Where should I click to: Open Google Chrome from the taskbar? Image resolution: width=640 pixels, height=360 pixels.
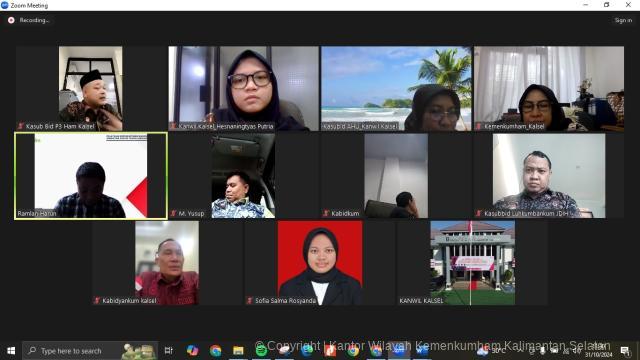pos(215,351)
